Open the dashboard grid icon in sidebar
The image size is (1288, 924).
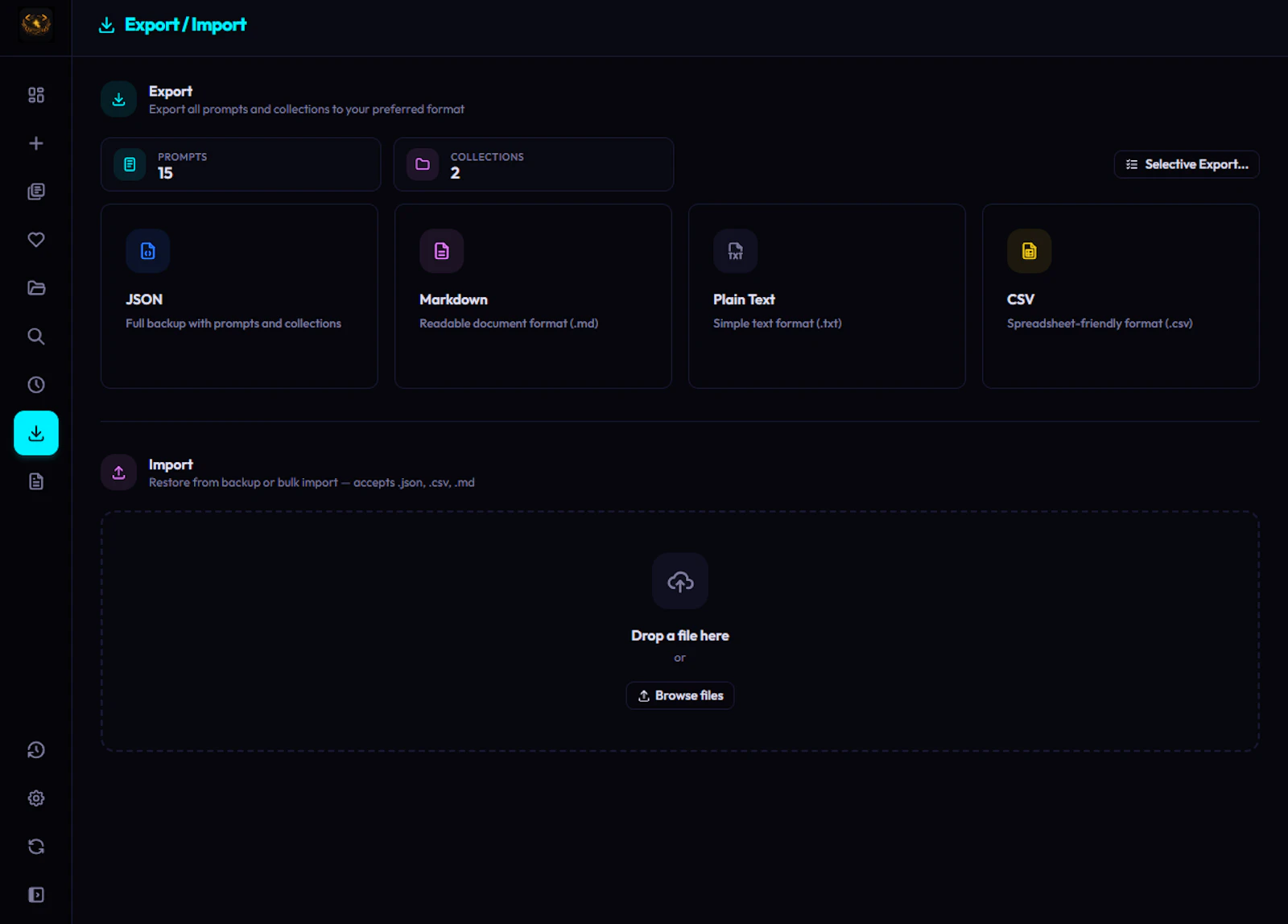click(35, 95)
